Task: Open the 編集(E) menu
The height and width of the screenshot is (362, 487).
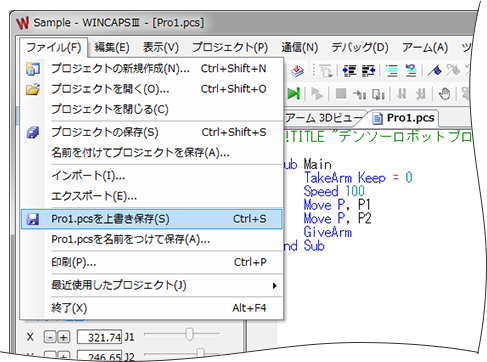Action: (112, 47)
